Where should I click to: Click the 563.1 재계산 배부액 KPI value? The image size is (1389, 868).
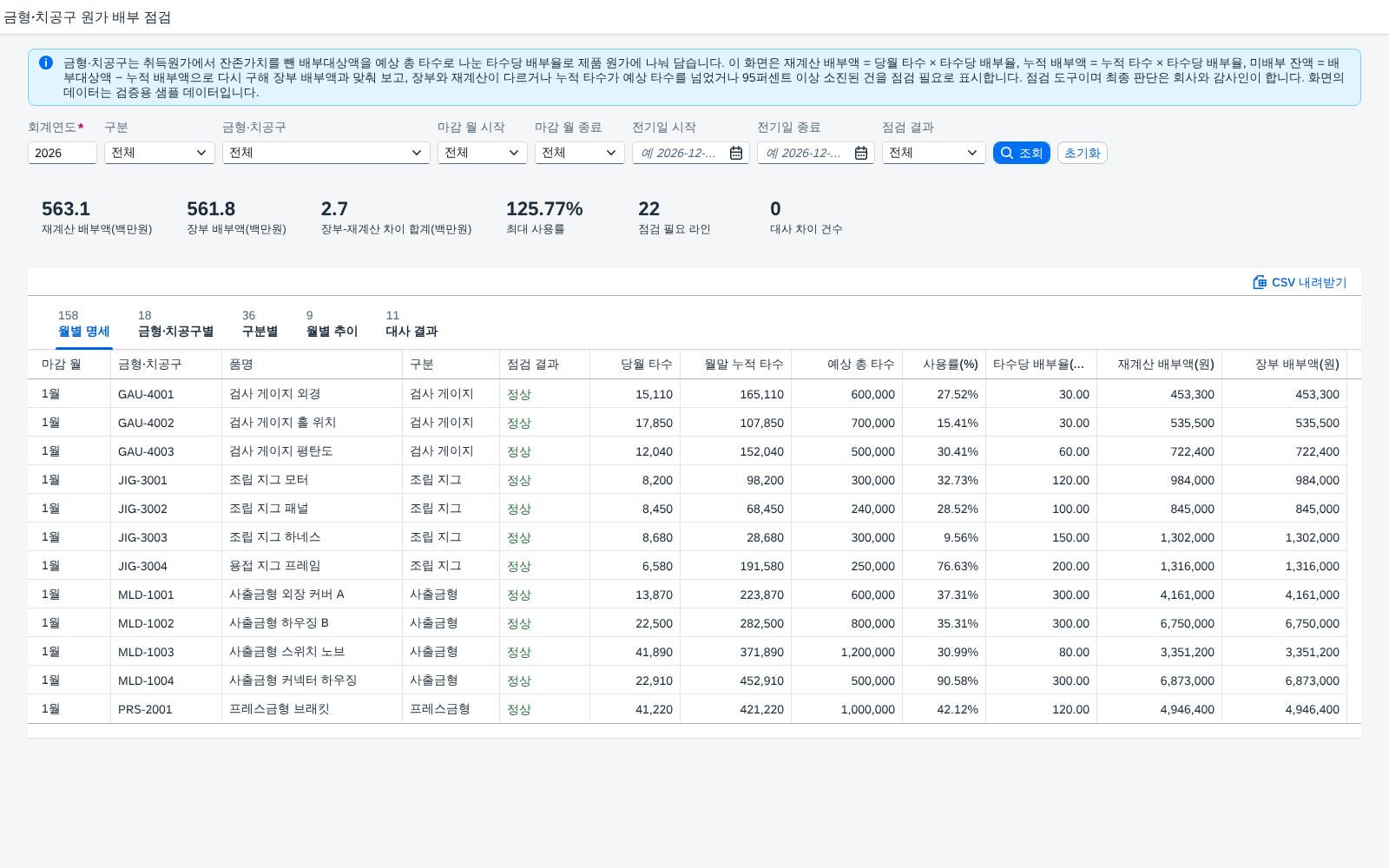tap(66, 209)
